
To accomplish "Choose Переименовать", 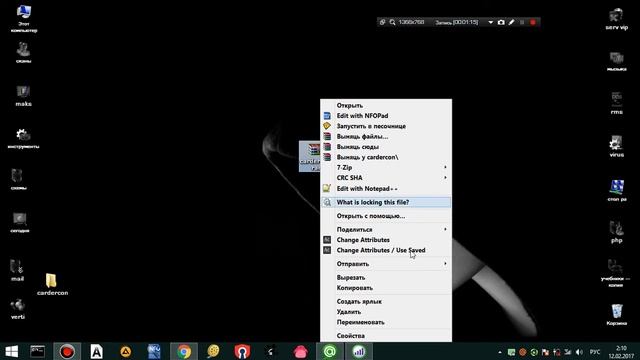I will click(x=386, y=322).
